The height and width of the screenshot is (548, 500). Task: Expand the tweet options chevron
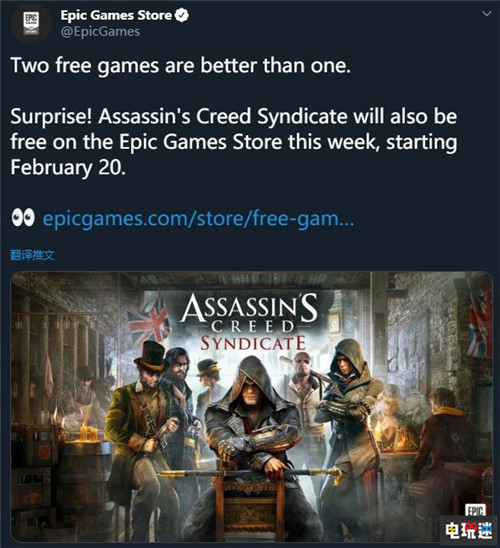[x=487, y=14]
